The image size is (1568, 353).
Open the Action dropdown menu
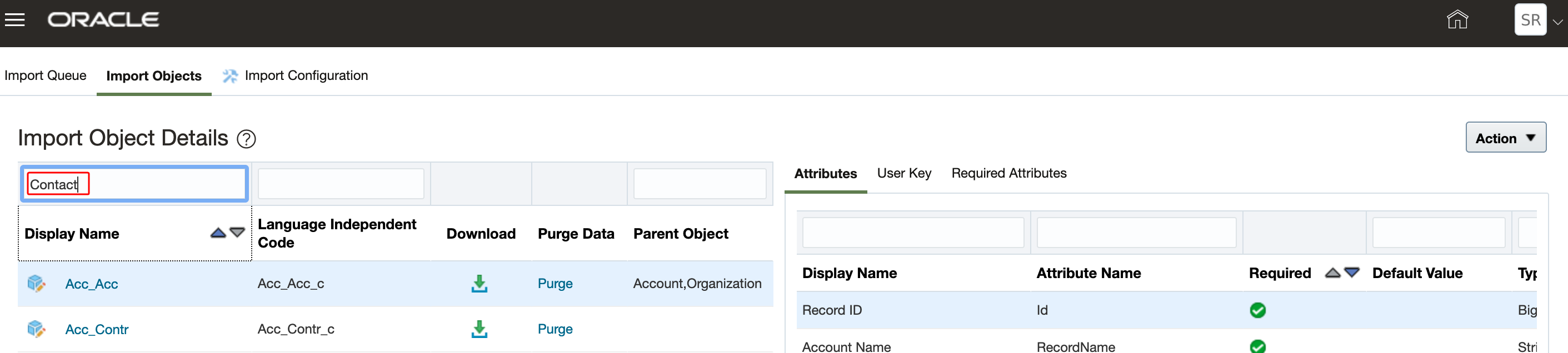[1505, 138]
